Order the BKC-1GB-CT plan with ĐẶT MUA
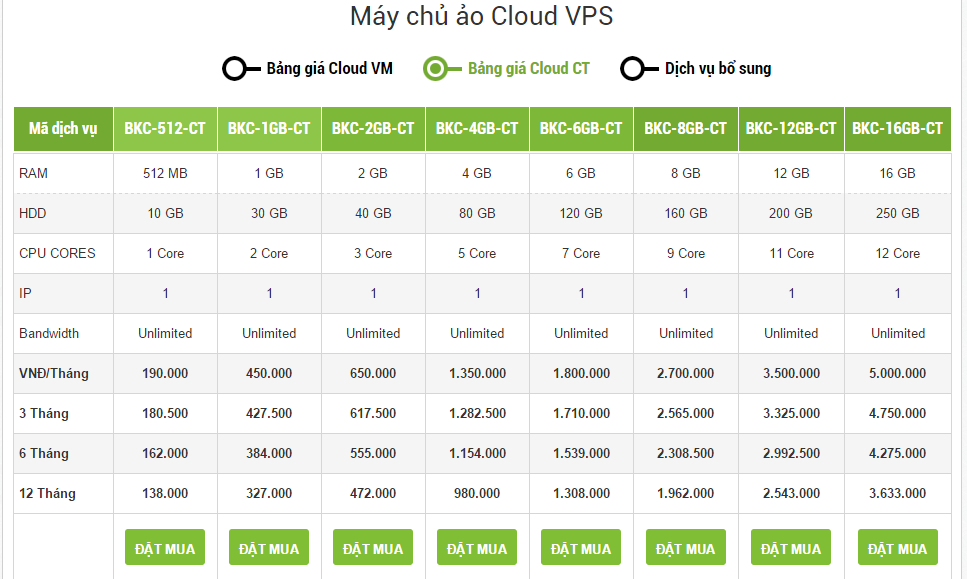This screenshot has width=967, height=579. click(269, 547)
